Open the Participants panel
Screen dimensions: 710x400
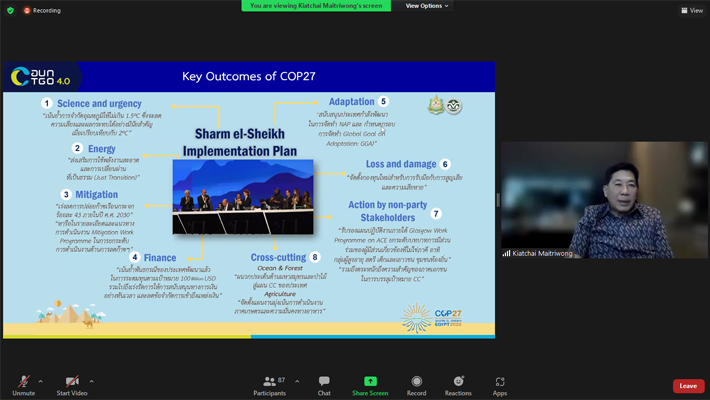(x=270, y=386)
